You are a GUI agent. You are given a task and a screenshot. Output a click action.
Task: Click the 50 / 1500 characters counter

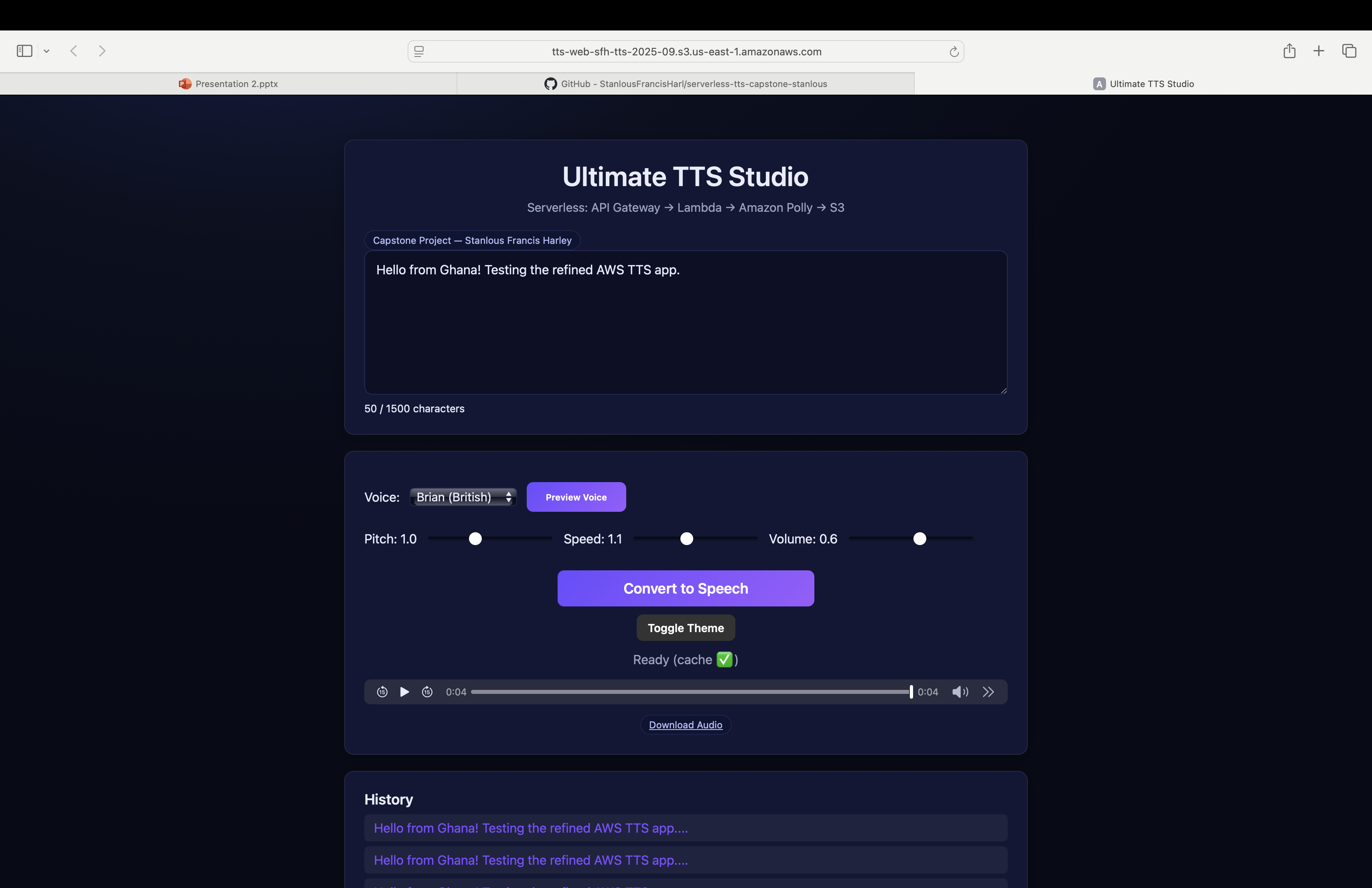tap(414, 409)
